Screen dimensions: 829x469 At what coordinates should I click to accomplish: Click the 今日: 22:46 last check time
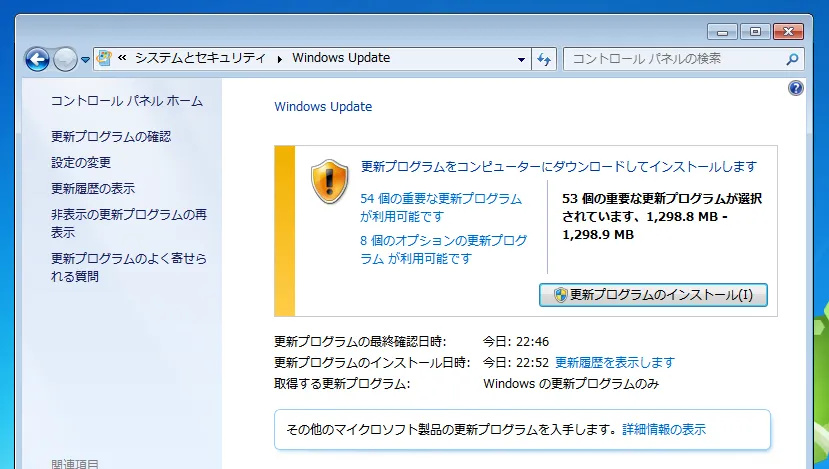tap(515, 342)
